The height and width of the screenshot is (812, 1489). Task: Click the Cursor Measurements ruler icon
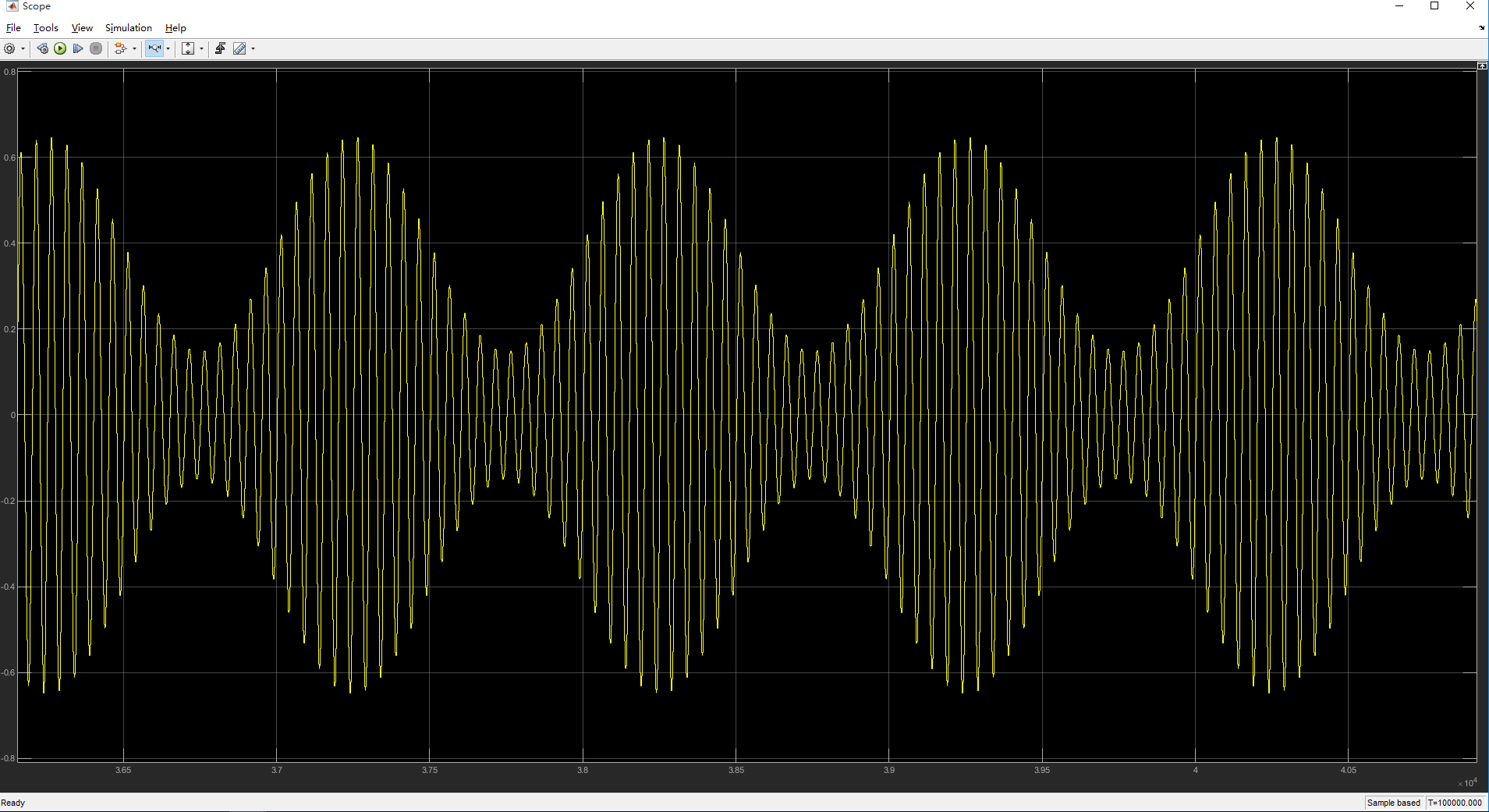tap(239, 48)
